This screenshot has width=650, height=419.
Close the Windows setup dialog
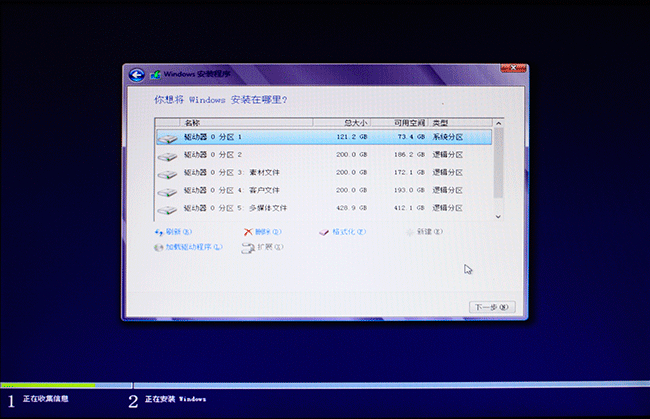point(513,68)
